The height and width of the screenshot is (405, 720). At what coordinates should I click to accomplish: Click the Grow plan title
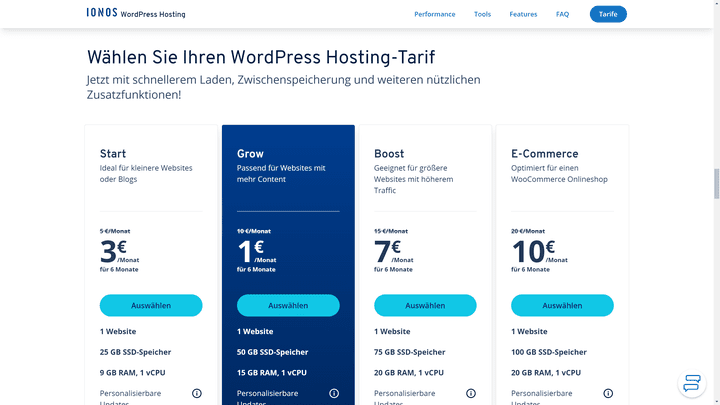[250, 154]
